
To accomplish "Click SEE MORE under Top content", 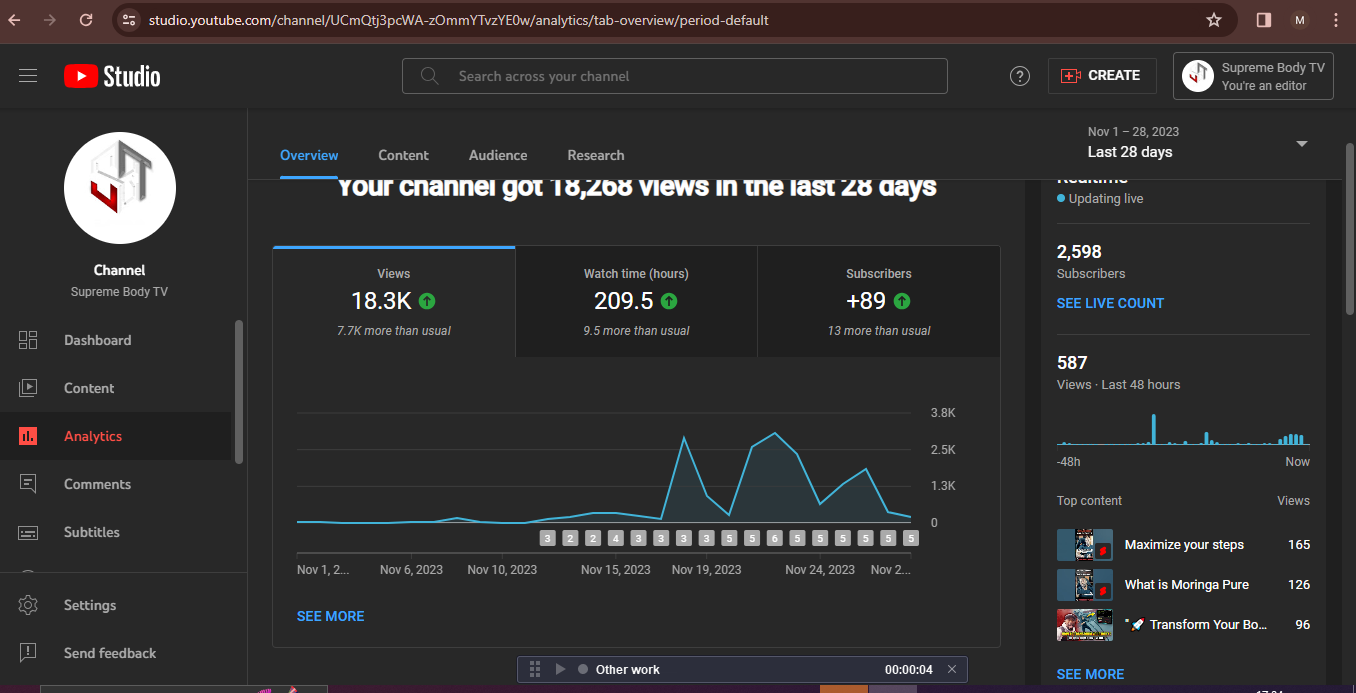I will click(x=1090, y=674).
